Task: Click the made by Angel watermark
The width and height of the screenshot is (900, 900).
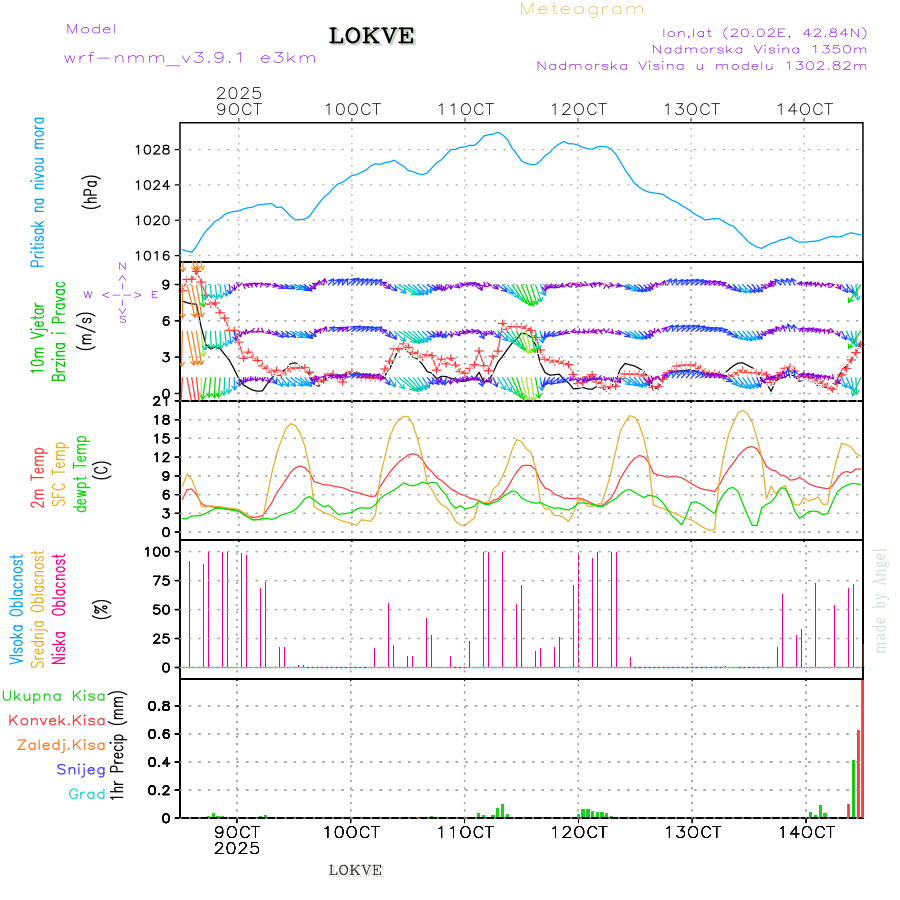Action: tap(881, 600)
